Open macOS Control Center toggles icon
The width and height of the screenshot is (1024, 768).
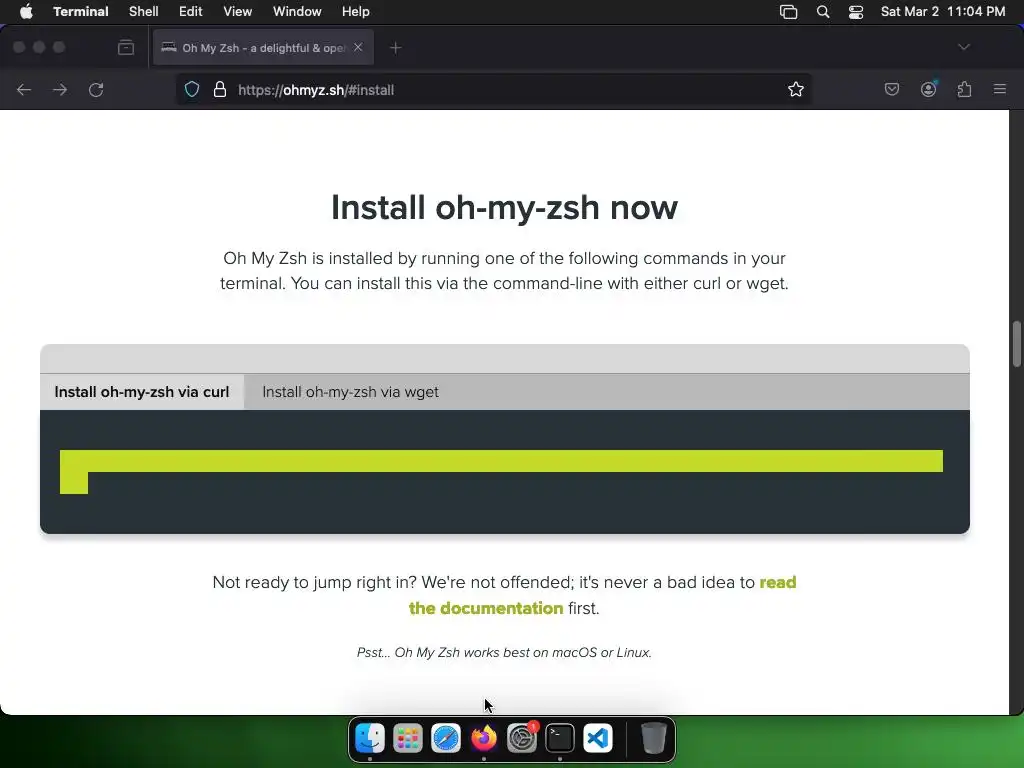pyautogui.click(x=856, y=12)
